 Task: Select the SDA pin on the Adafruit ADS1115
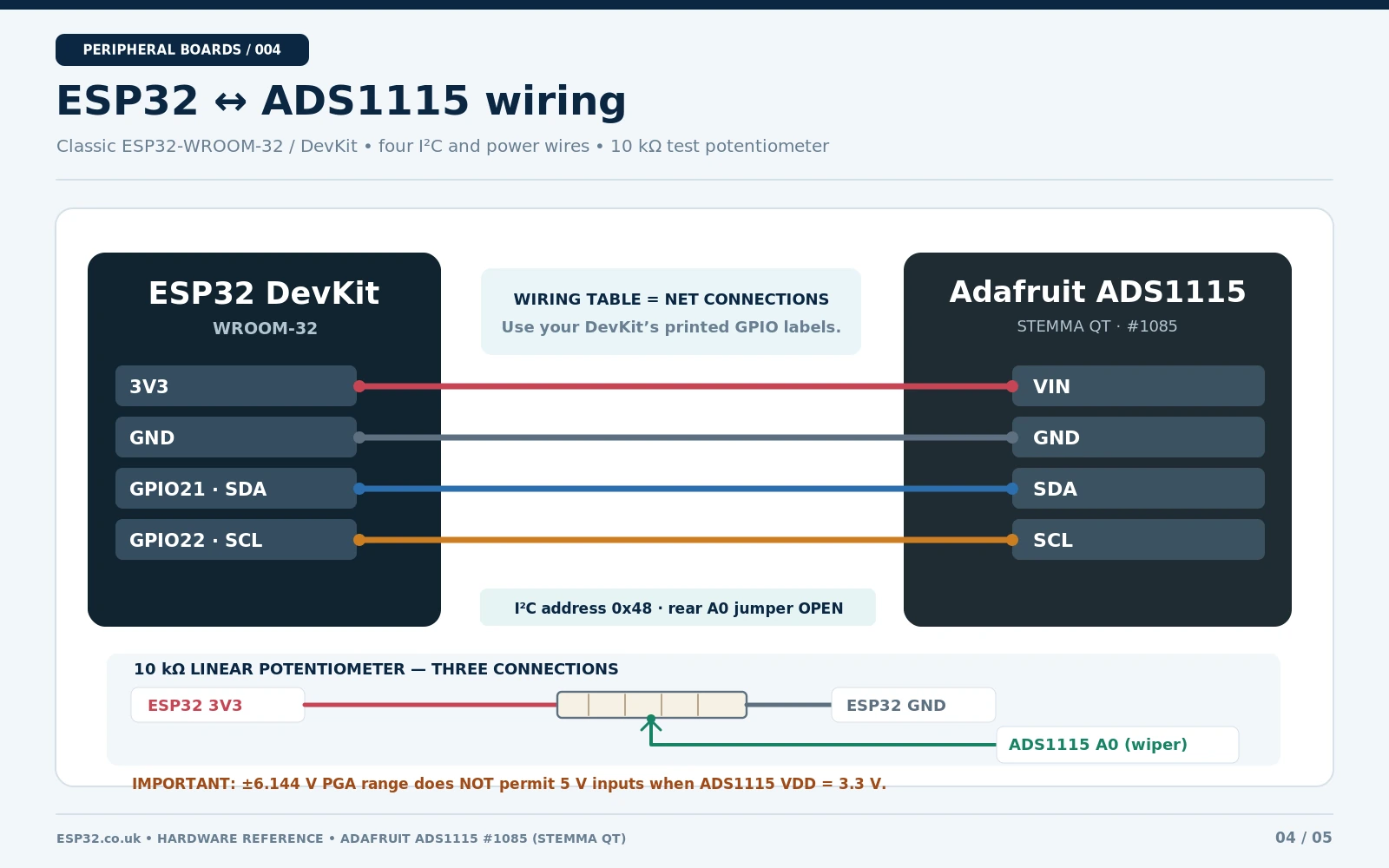pyautogui.click(x=1138, y=489)
